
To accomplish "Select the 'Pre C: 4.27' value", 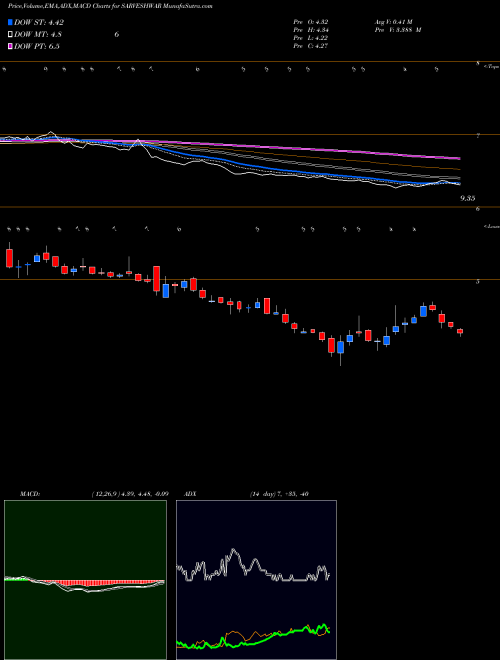I will (311, 46).
